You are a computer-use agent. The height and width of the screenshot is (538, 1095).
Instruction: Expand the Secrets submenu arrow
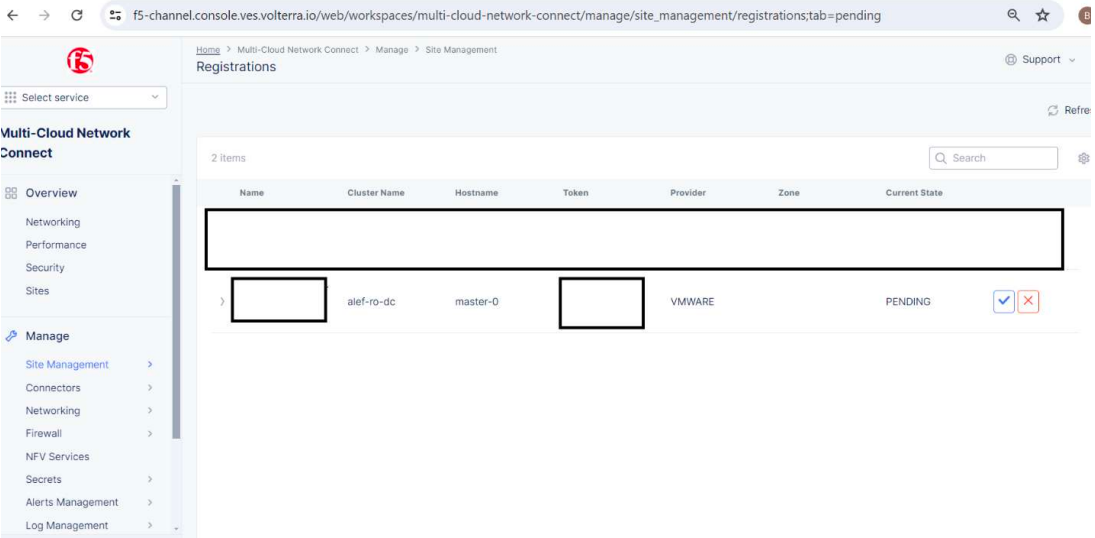coord(150,479)
